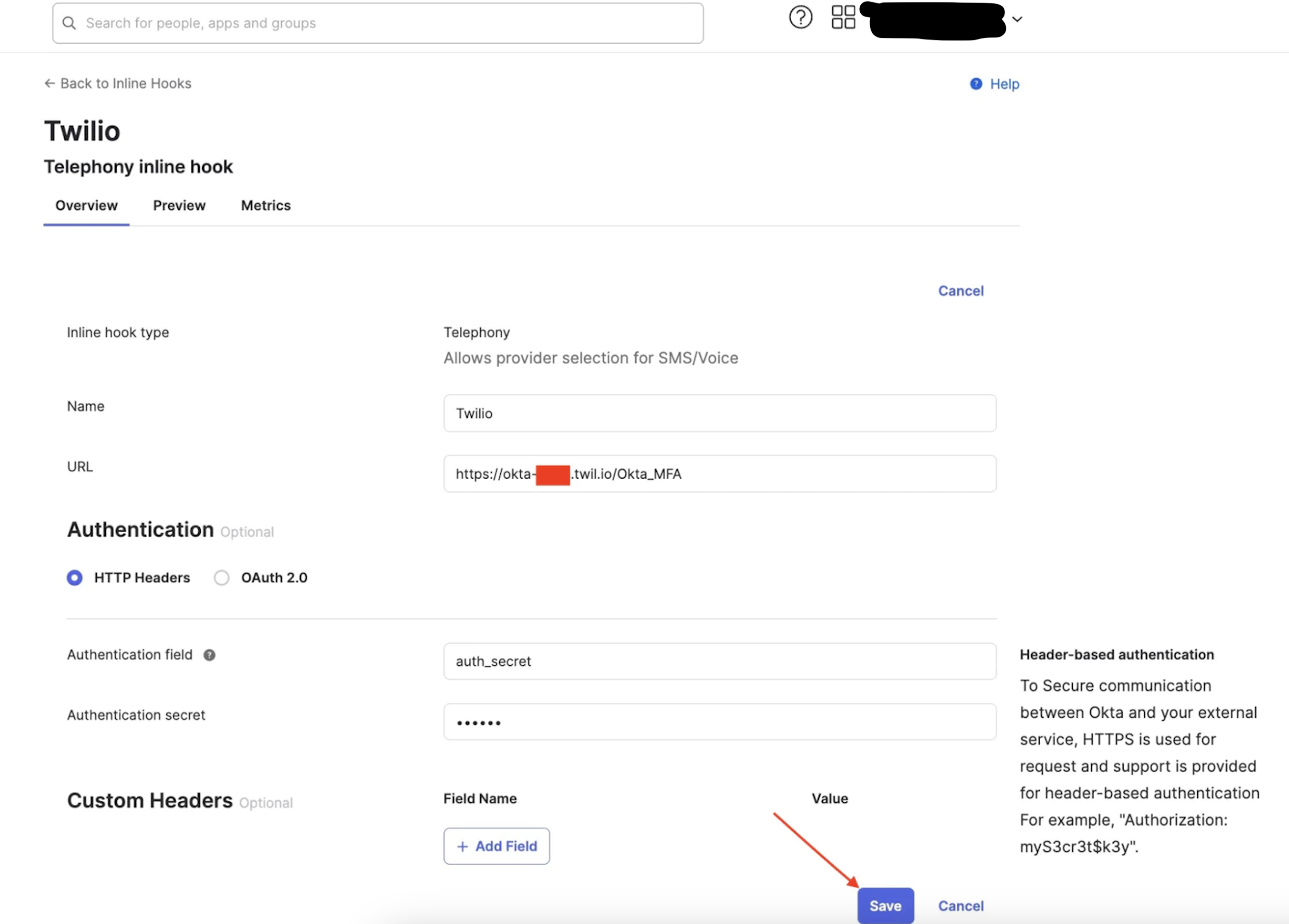1289x924 pixels.
Task: Click Cancel next to the Save button
Action: click(960, 906)
